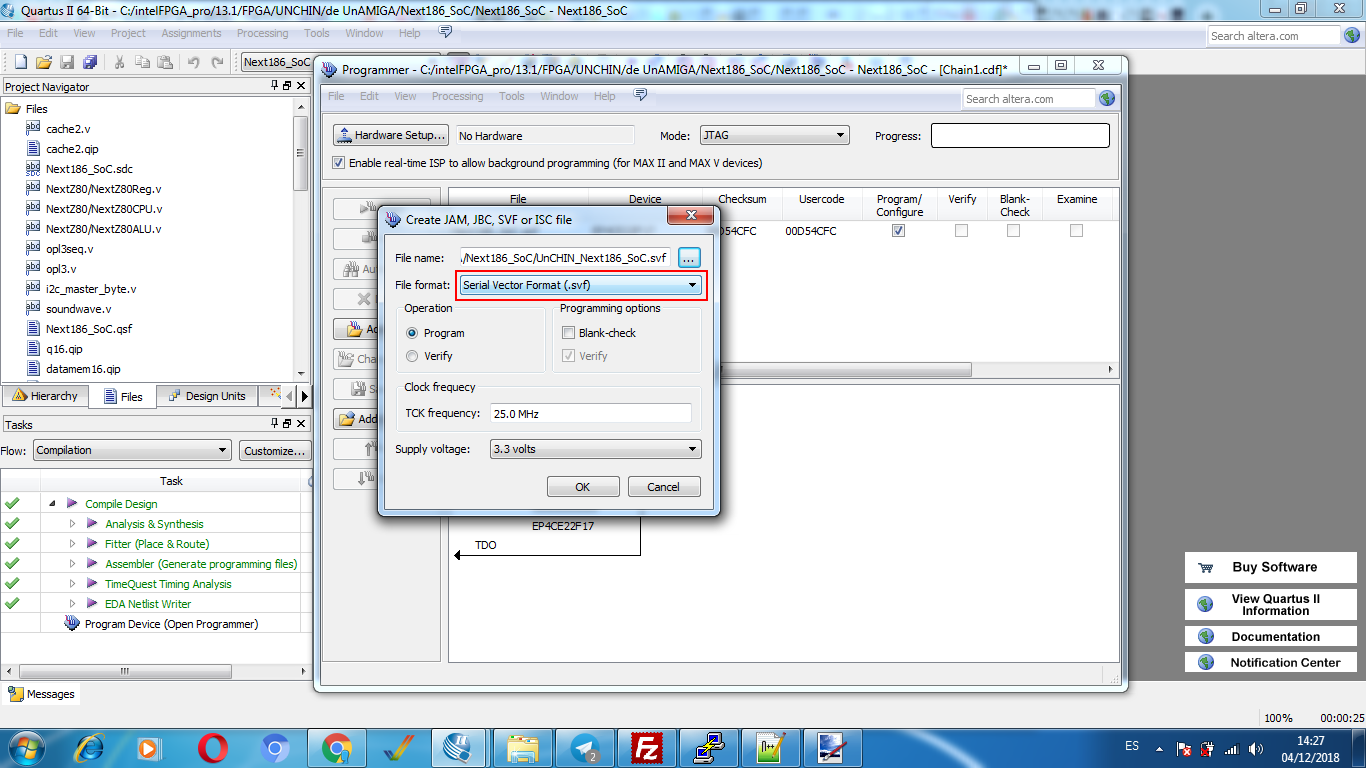The width and height of the screenshot is (1366, 768).
Task: Click the browse (...) button for file name
Action: [689, 258]
